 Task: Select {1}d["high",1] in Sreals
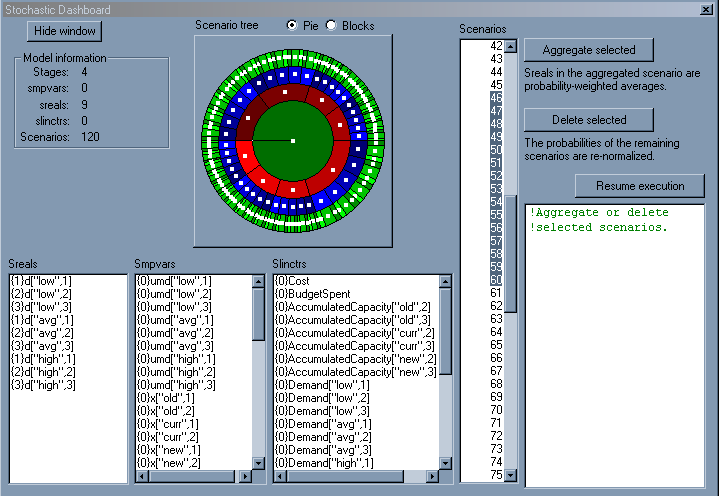[x=43, y=359]
